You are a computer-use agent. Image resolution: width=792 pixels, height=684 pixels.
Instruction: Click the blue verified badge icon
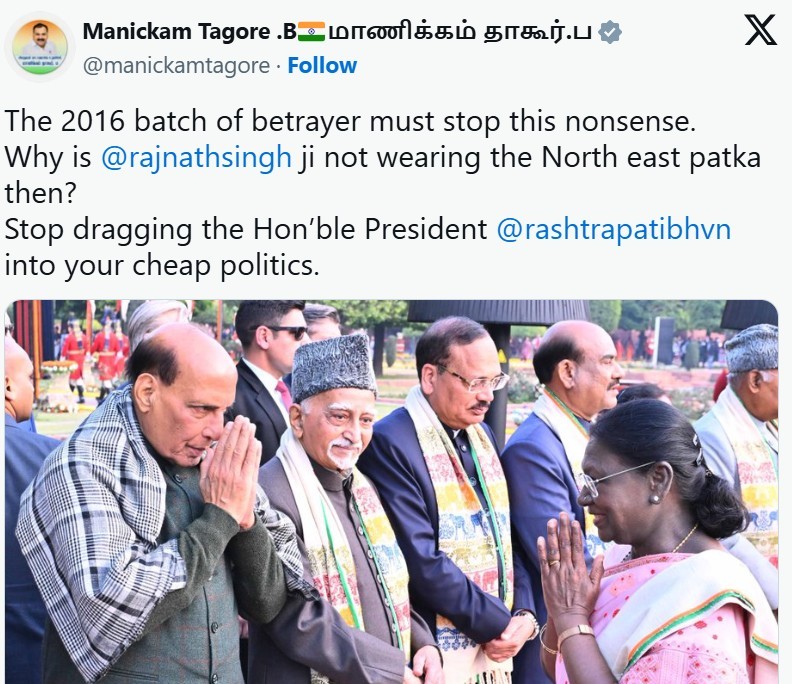tap(610, 32)
